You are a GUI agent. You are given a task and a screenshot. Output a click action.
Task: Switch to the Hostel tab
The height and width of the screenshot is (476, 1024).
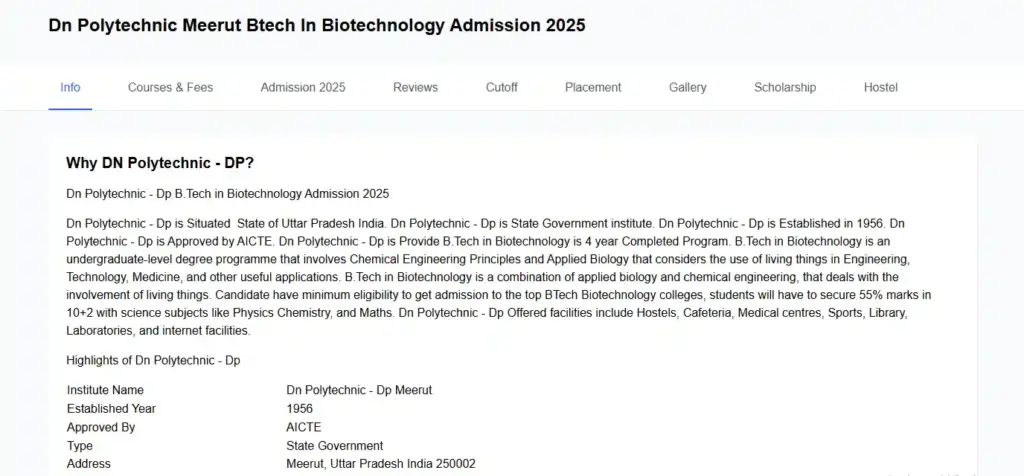880,87
